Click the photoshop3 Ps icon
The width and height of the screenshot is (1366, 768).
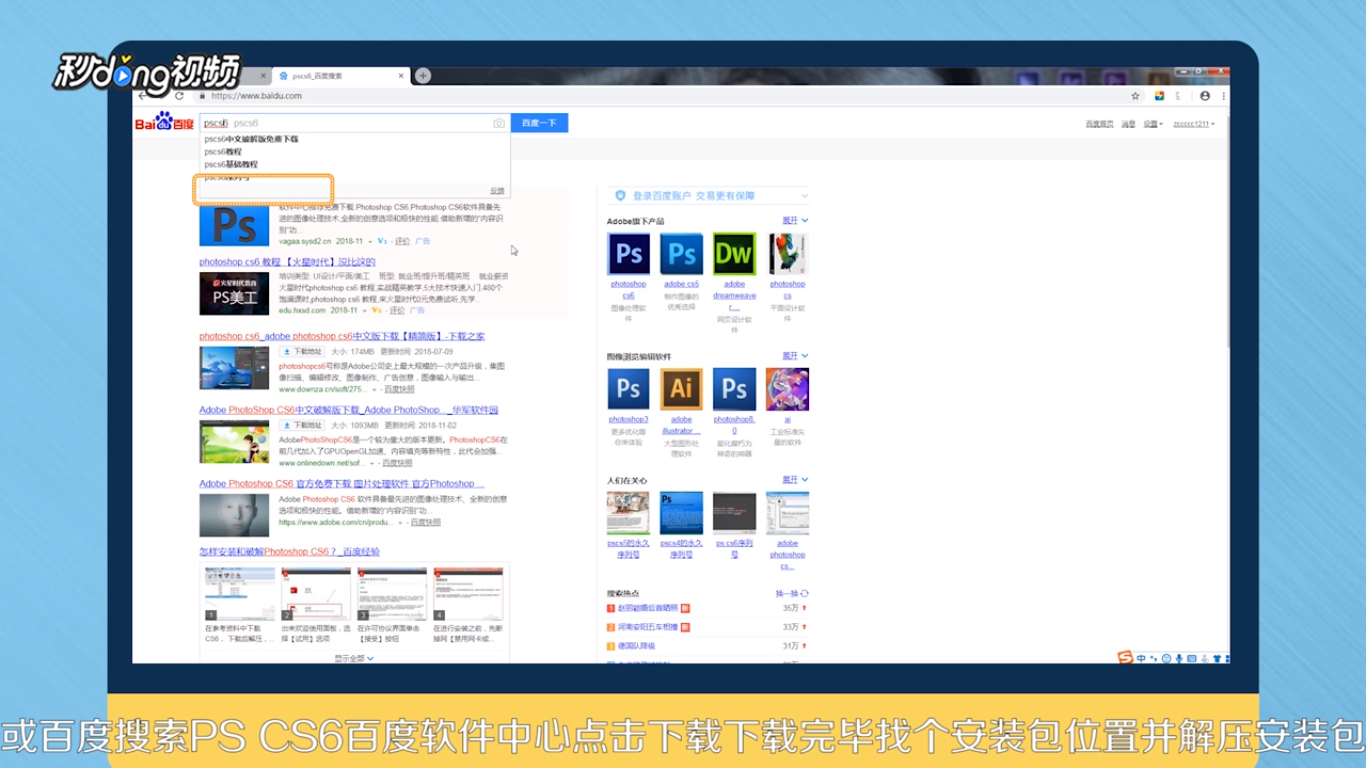pyautogui.click(x=628, y=389)
